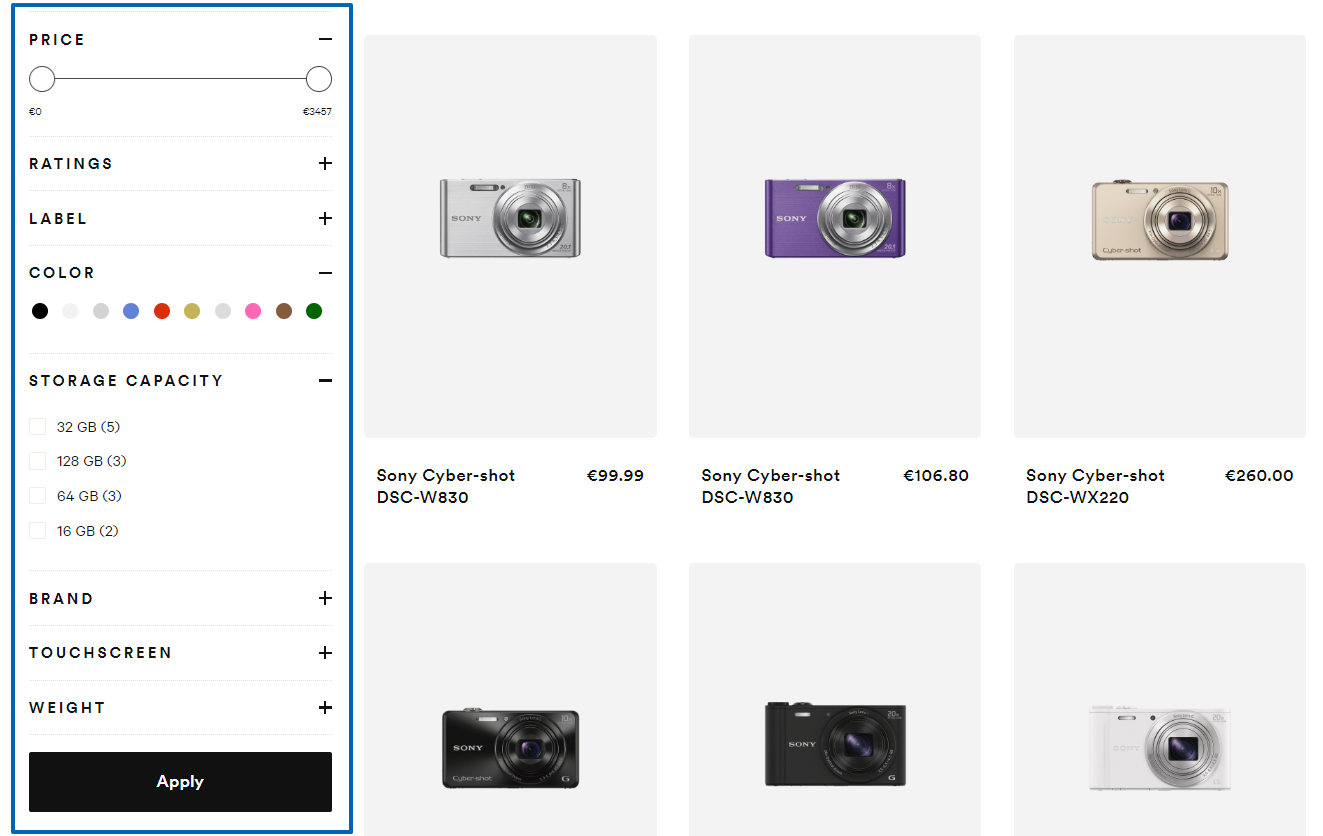1323x836 pixels.
Task: Click the middle of the price slider track
Action: [x=180, y=79]
